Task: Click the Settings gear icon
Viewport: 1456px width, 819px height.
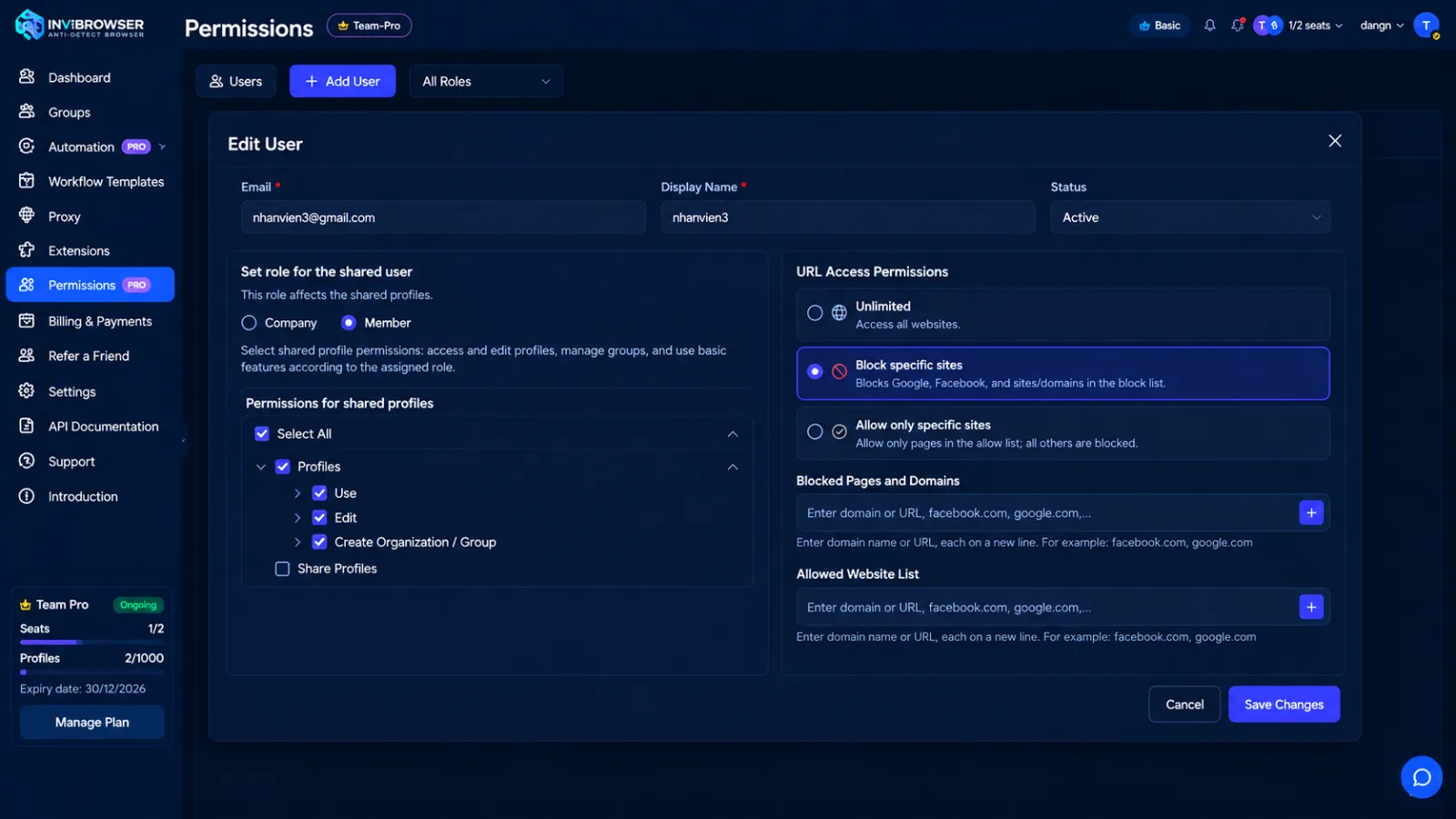Action: click(27, 391)
